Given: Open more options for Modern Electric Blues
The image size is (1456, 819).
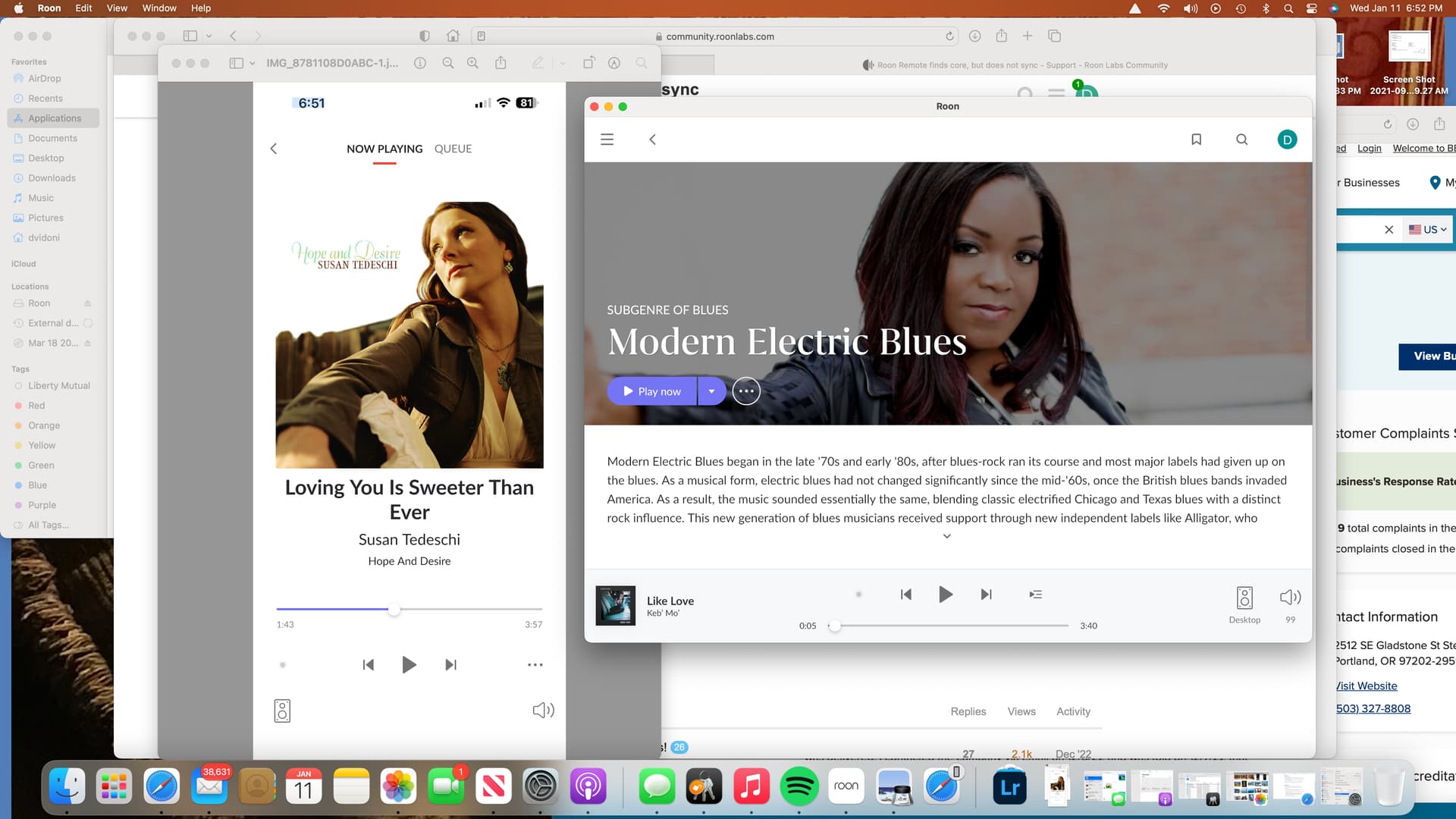Looking at the screenshot, I should (746, 391).
